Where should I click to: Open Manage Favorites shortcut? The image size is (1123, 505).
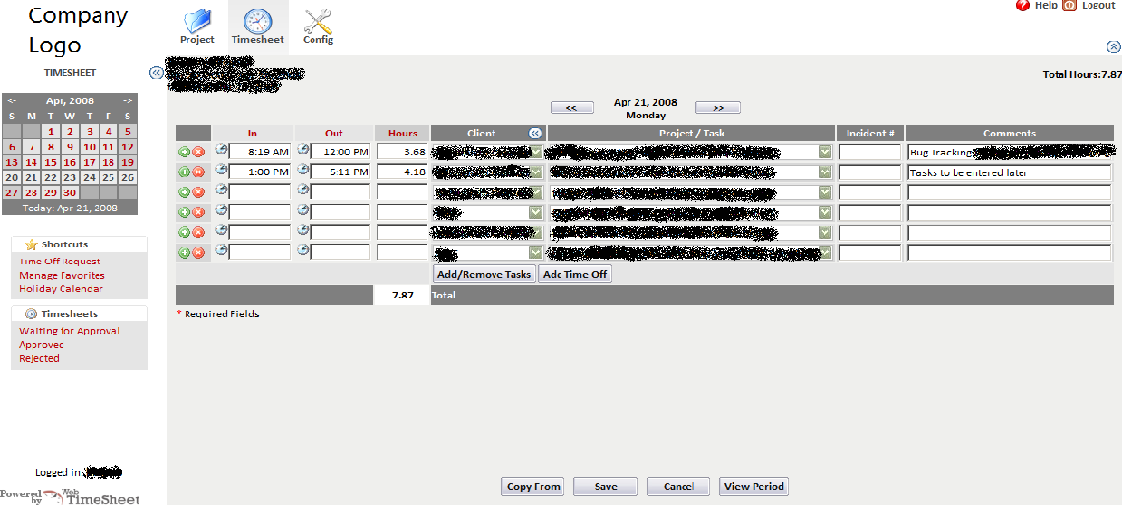coord(62,276)
